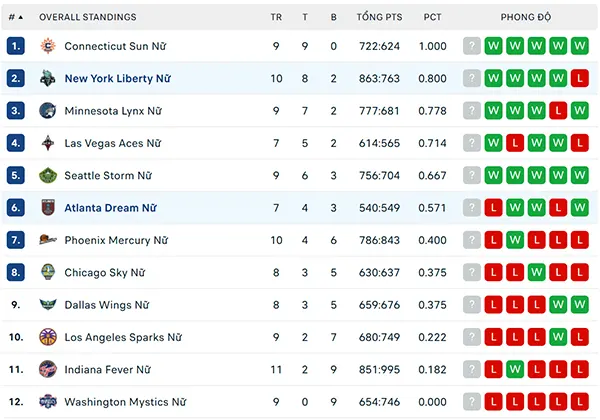The width and height of the screenshot is (600, 420).
Task: Click the 863:763 total points value
Action: click(379, 78)
